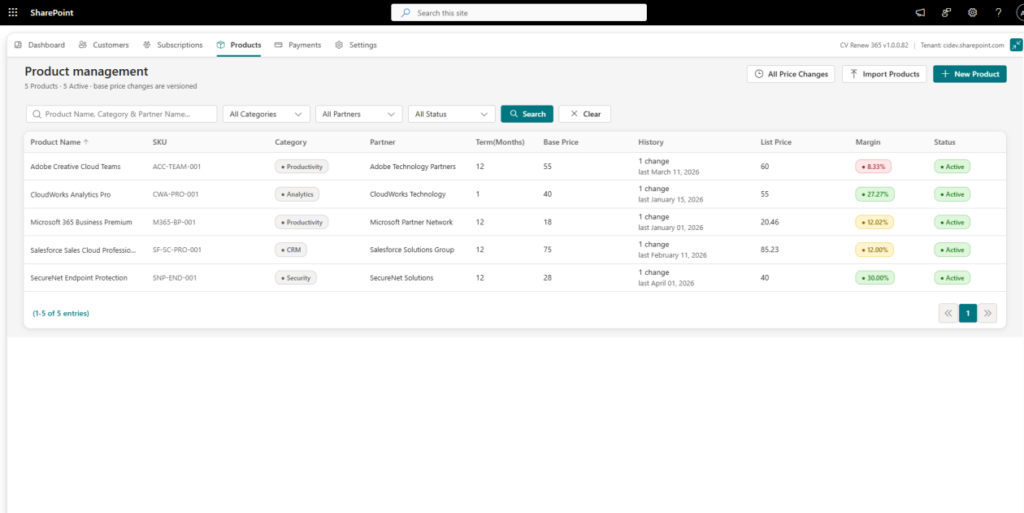Click the Security category tag
This screenshot has height=513, width=1024.
296,277
